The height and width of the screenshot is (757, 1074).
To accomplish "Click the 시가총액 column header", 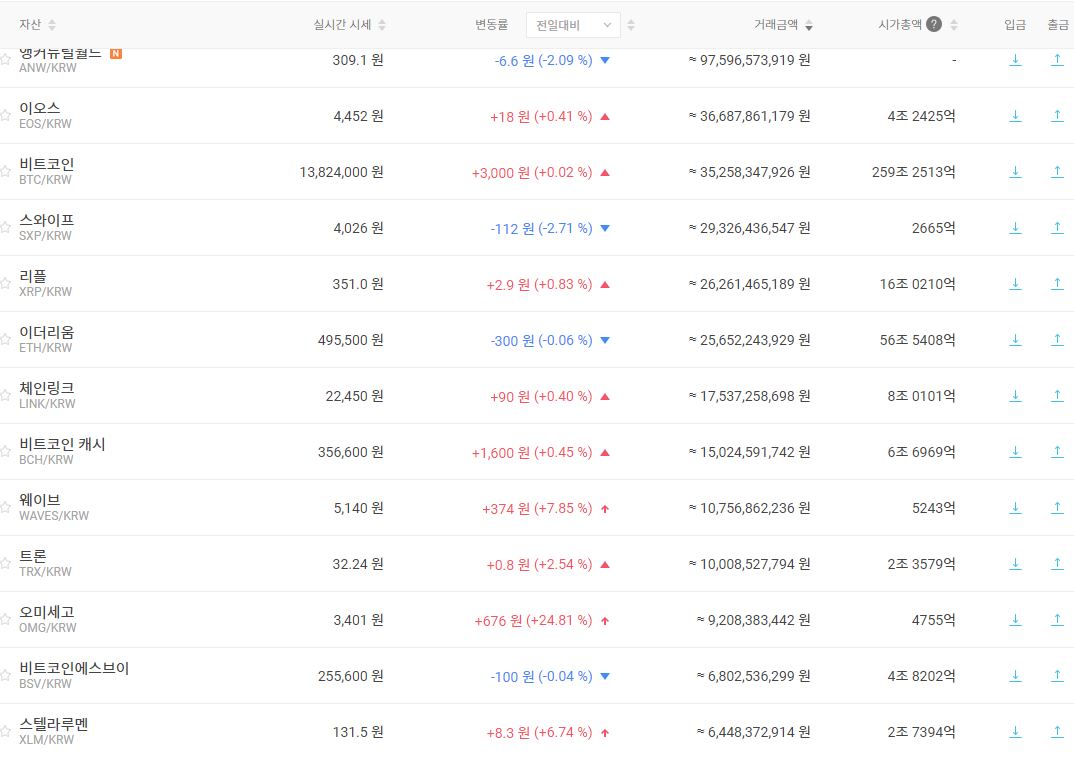I will click(900, 25).
